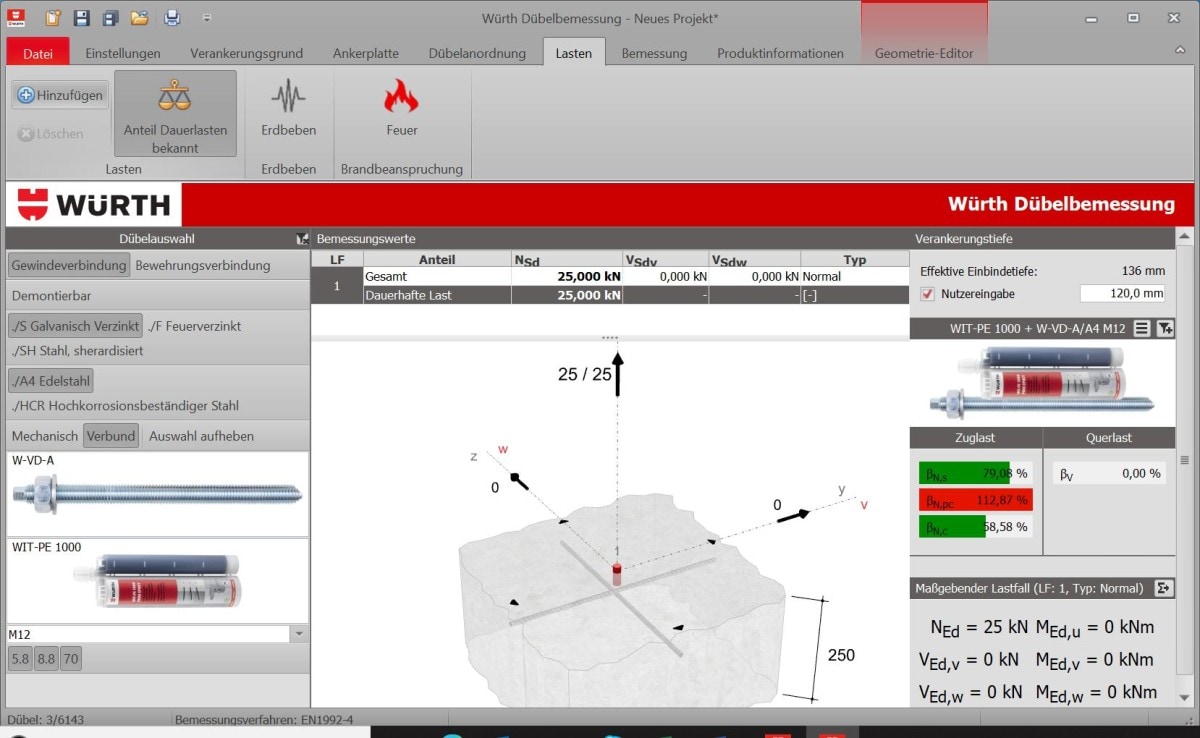Switch to the Einstellungen tab
1200x738 pixels.
(123, 53)
